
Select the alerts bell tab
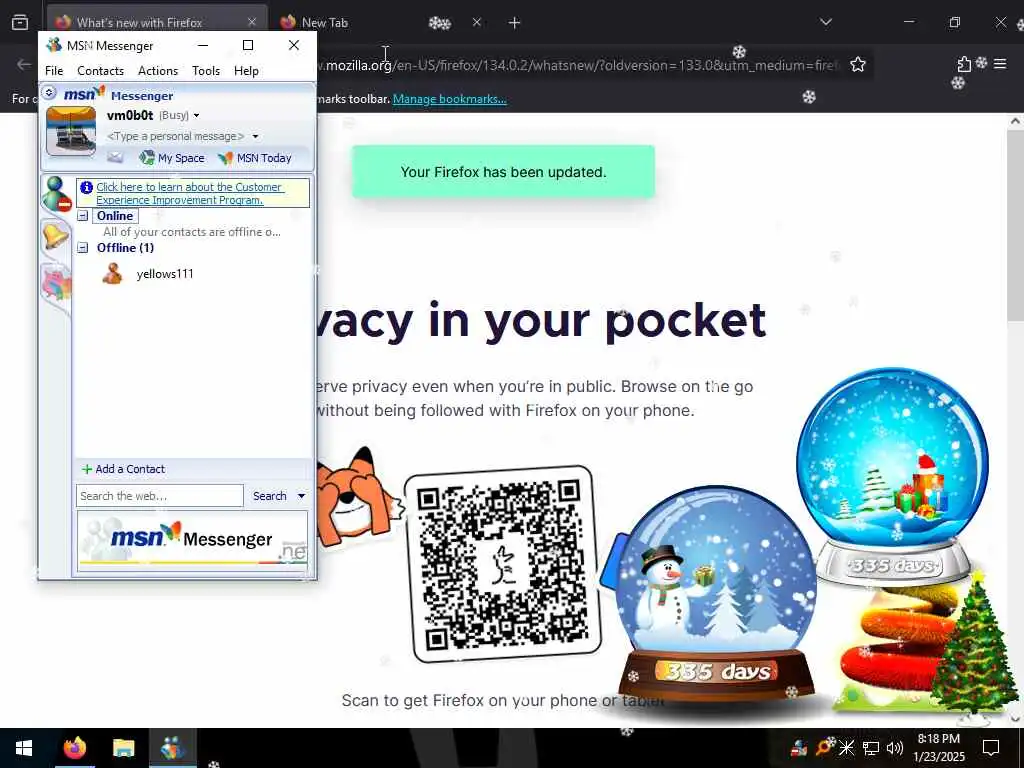pyautogui.click(x=56, y=236)
